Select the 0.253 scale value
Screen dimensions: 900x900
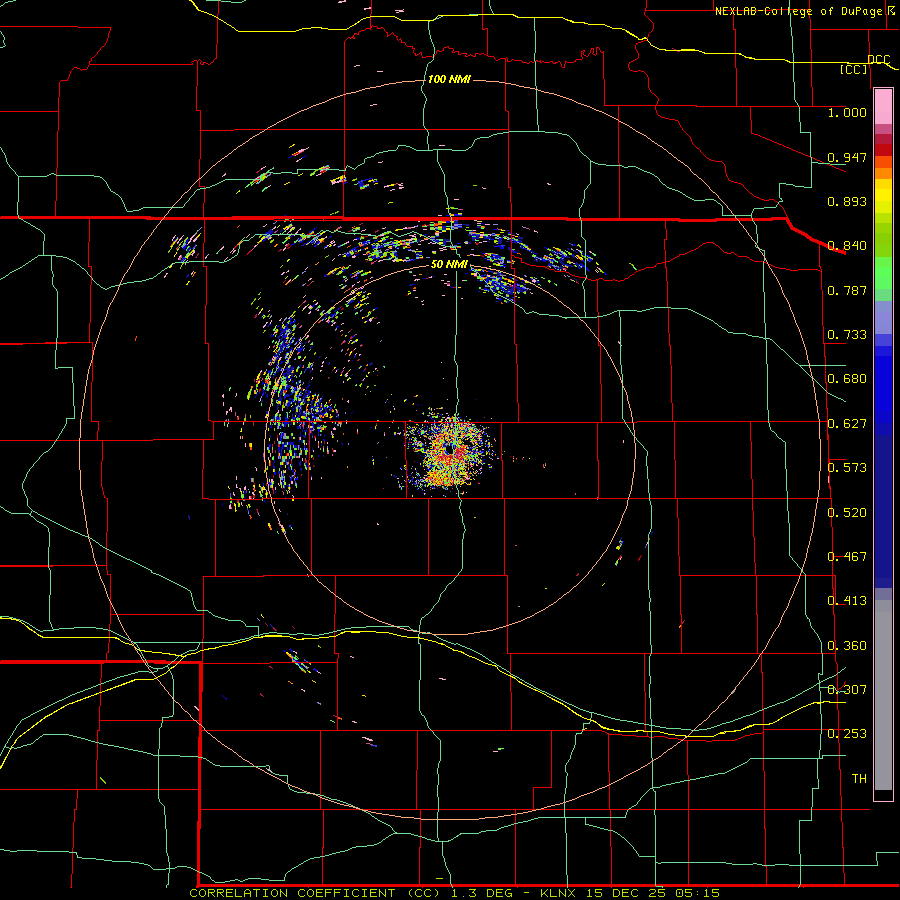(x=847, y=734)
